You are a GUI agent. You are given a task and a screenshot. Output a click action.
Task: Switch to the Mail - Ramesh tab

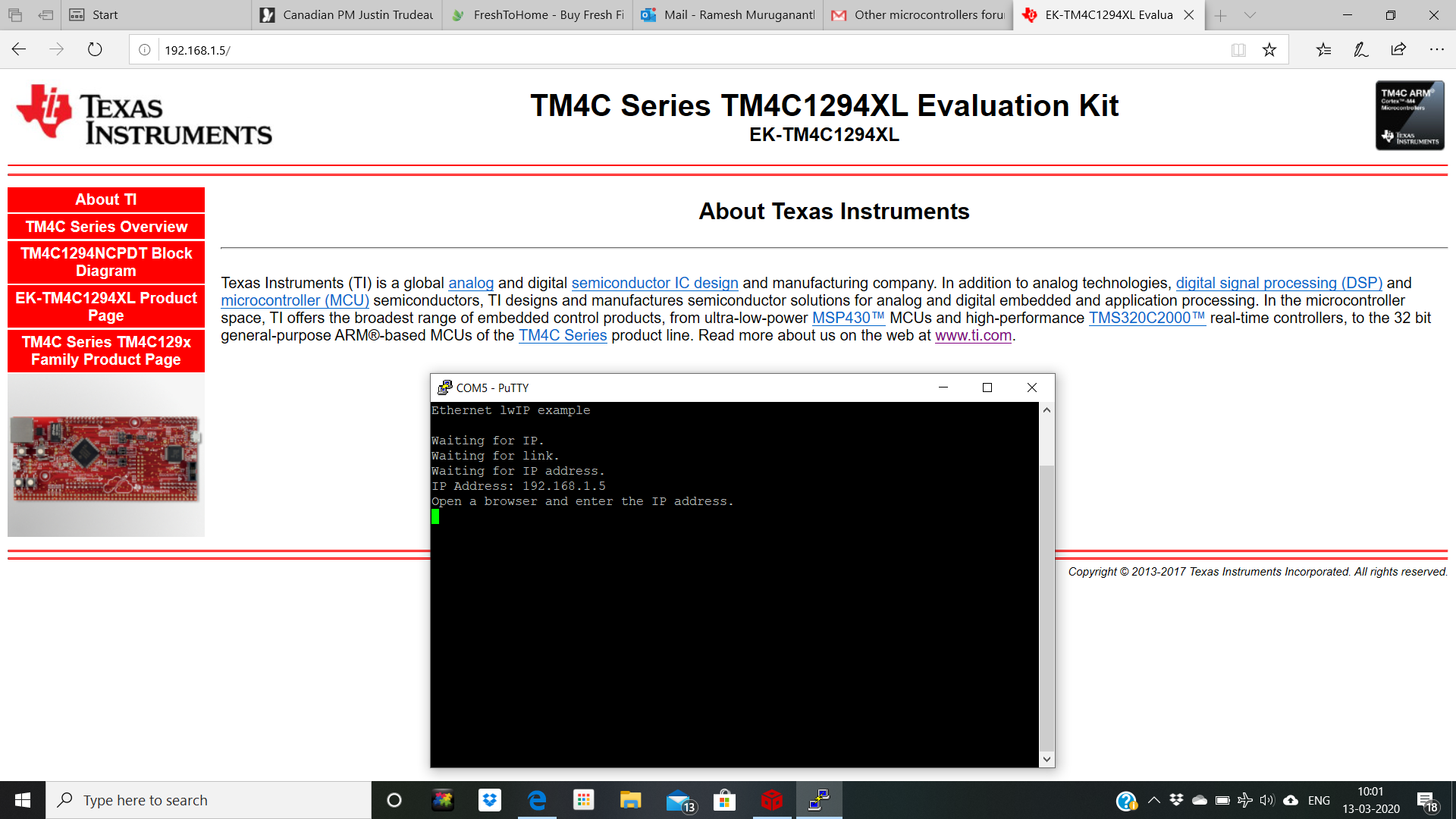tap(728, 15)
